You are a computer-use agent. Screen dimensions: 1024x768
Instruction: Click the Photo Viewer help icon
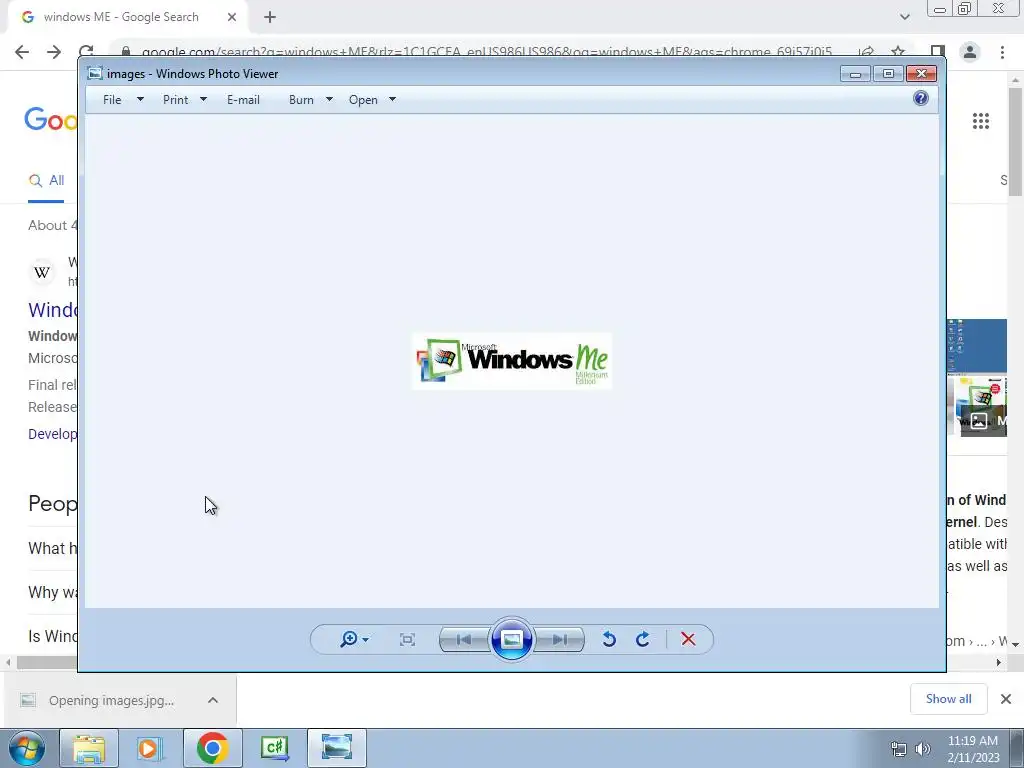[x=921, y=99]
